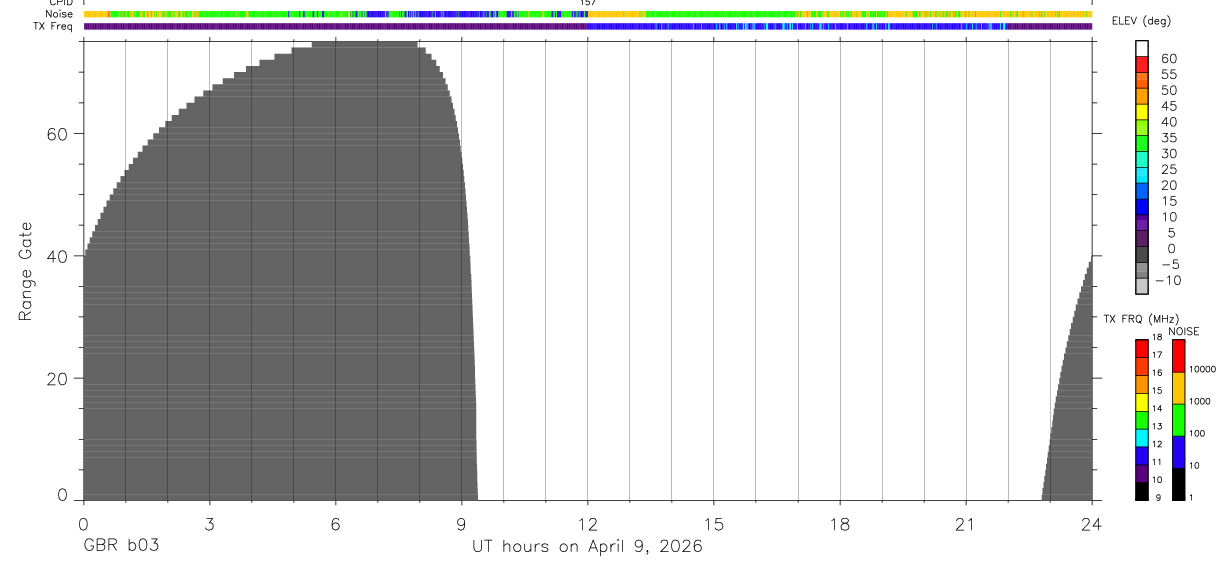Click the 'Noise' row label at top left
The image size is (1228, 567).
59,15
